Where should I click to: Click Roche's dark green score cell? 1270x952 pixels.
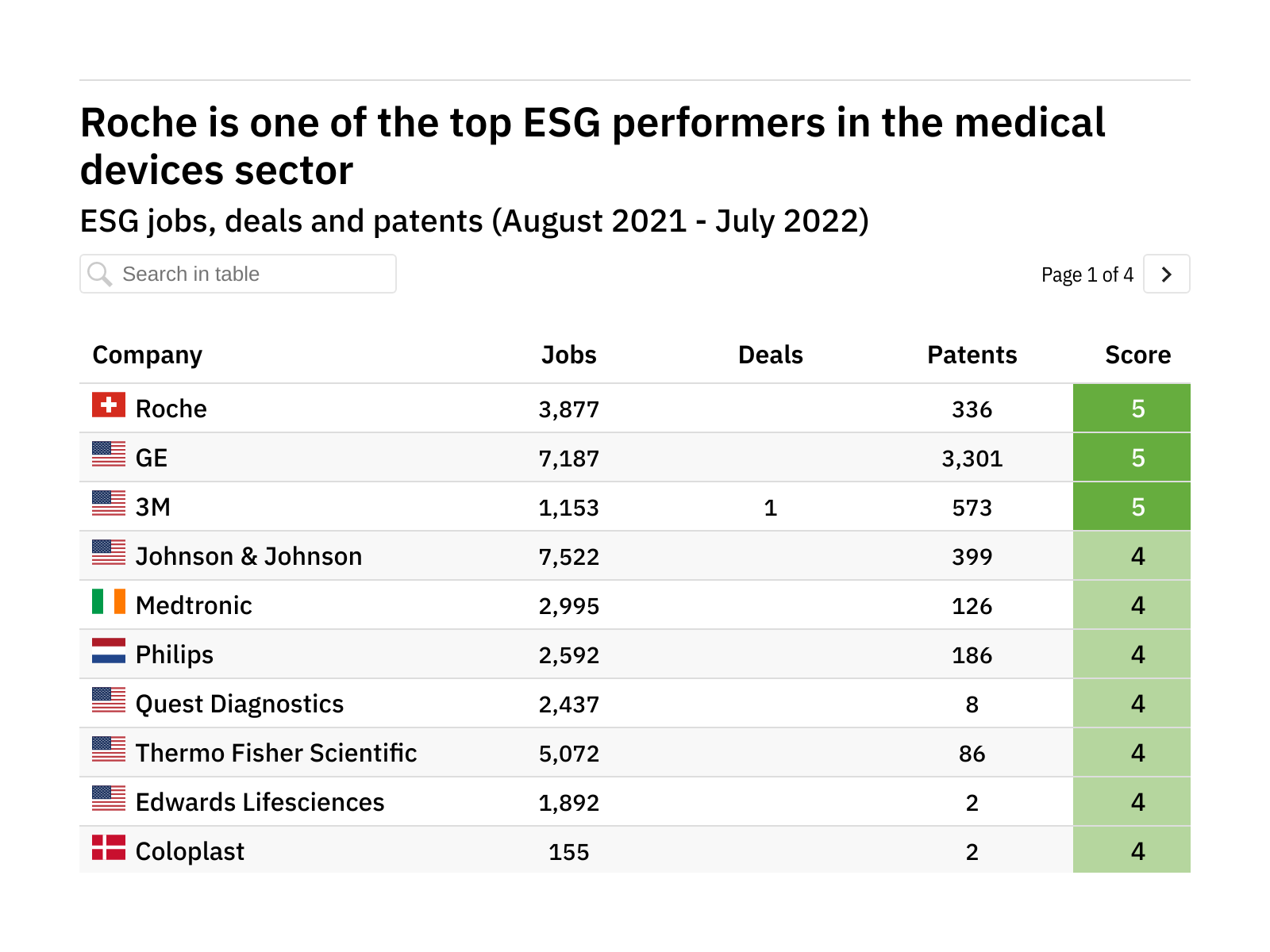(x=1132, y=409)
